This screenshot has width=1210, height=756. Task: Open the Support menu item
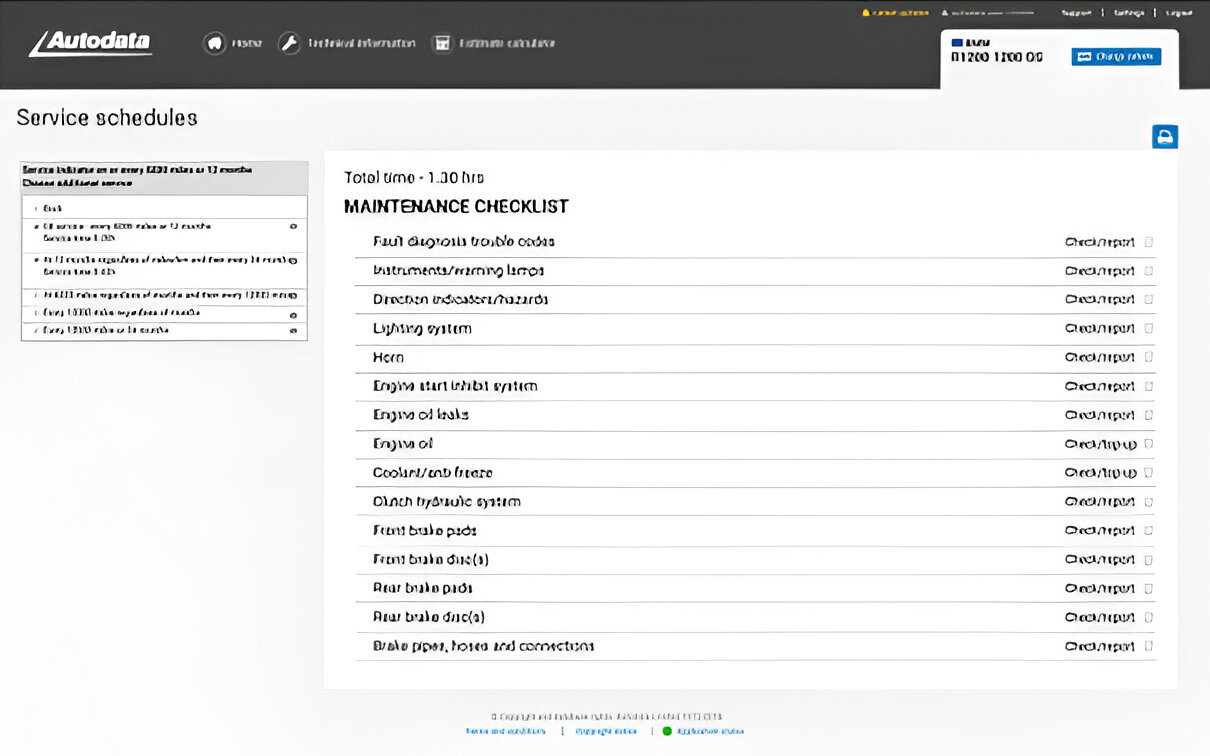[x=1076, y=13]
